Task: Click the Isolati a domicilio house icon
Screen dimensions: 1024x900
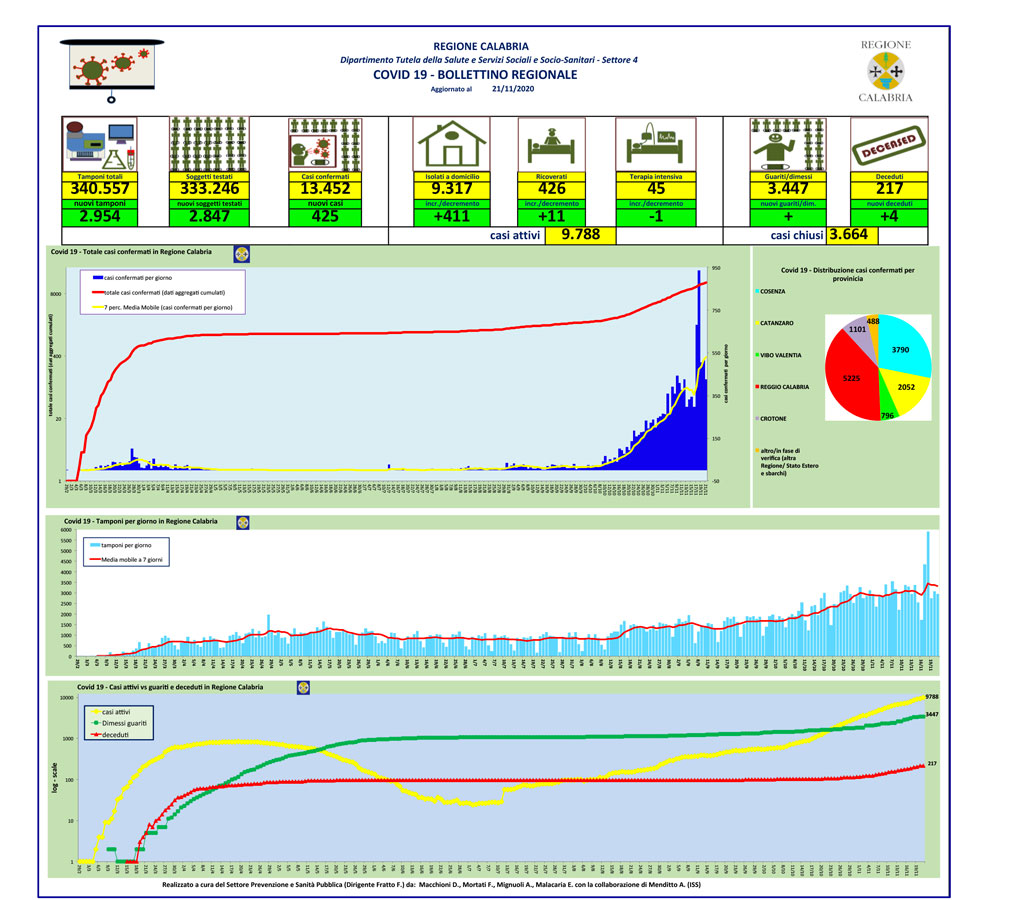Action: click(x=452, y=144)
